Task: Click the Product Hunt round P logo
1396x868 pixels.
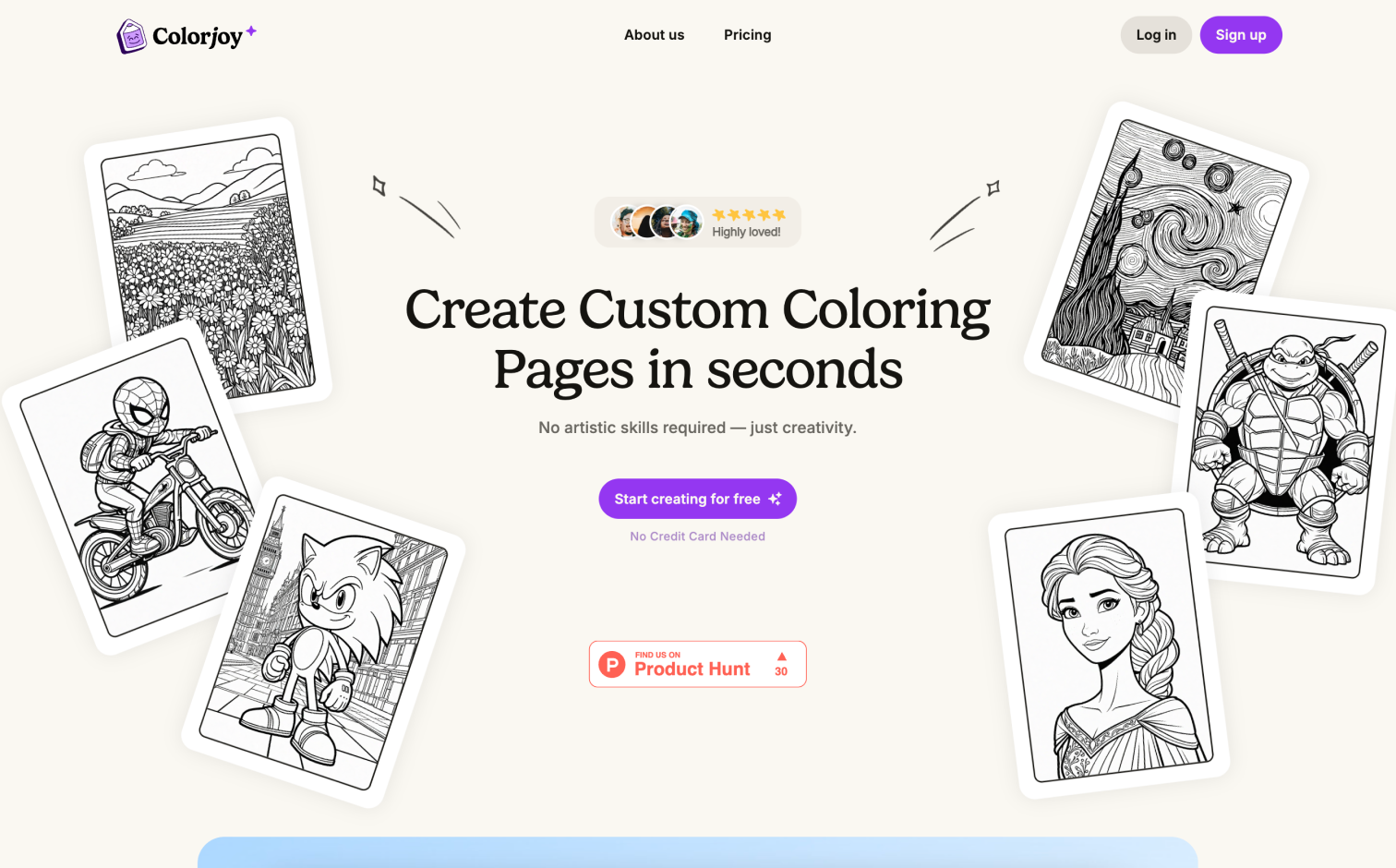Action: tap(612, 664)
